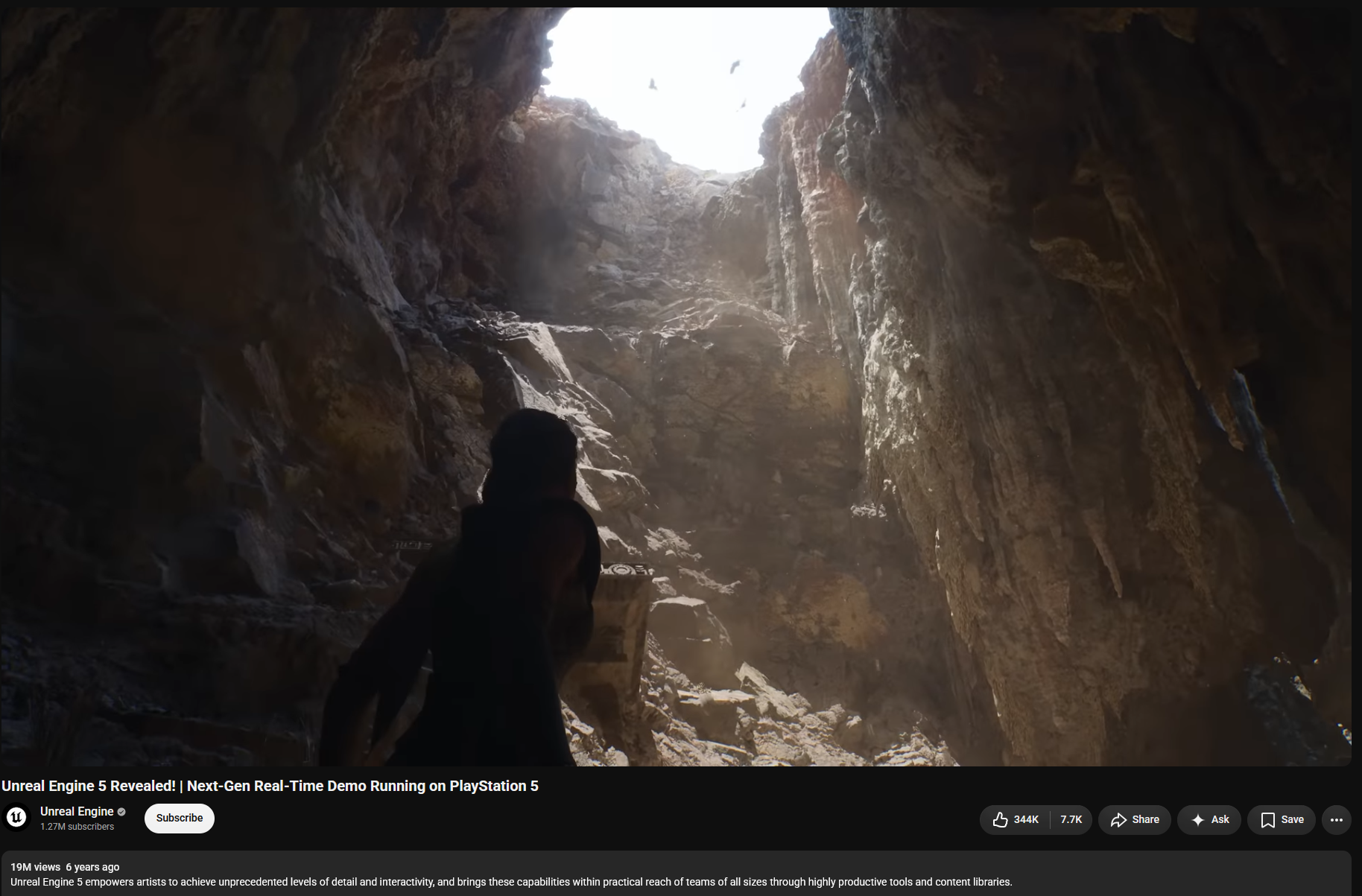The image size is (1362, 896).
Task: Click the video player to toggle playback
Action: point(676,387)
